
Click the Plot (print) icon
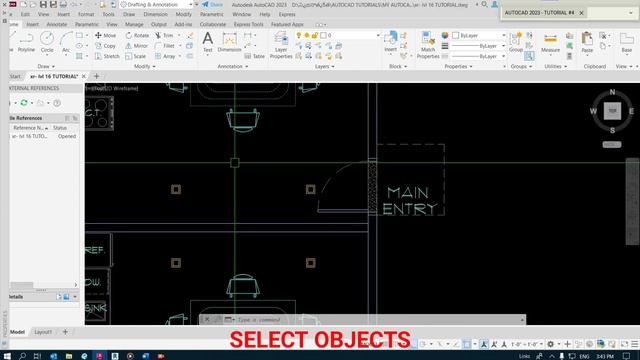pyautogui.click(x=63, y=4)
